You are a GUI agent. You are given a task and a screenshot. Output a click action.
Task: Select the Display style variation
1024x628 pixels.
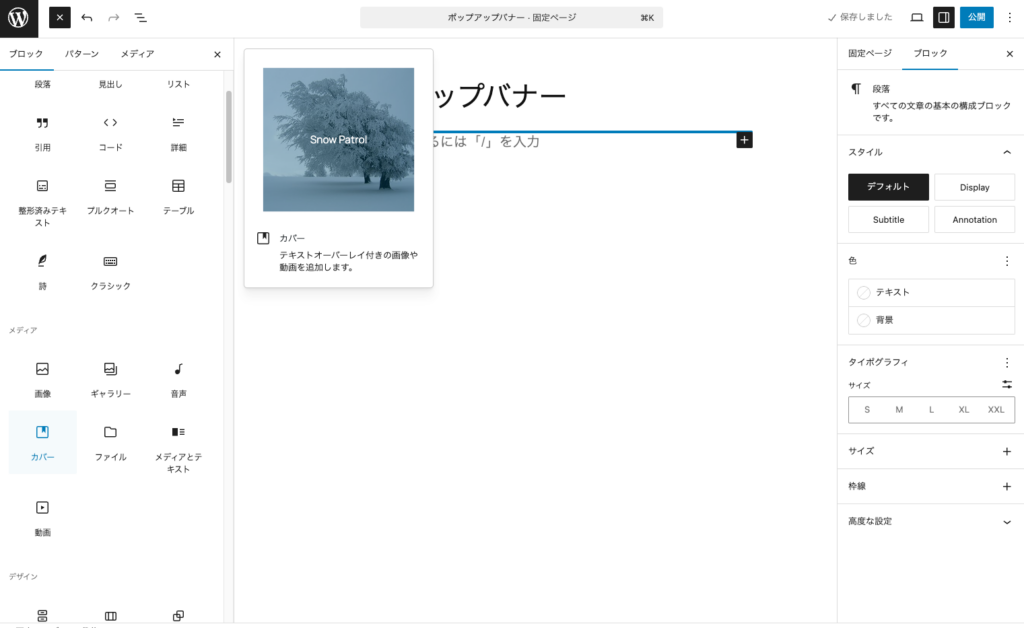974,187
